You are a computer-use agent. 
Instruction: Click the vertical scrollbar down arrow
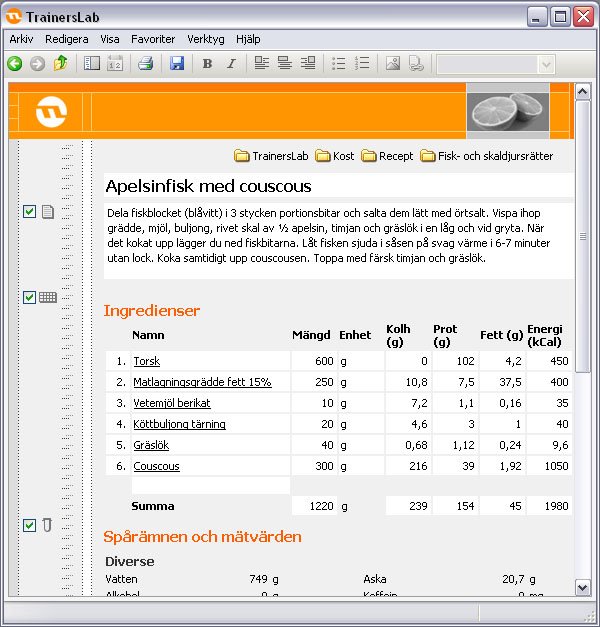[584, 590]
